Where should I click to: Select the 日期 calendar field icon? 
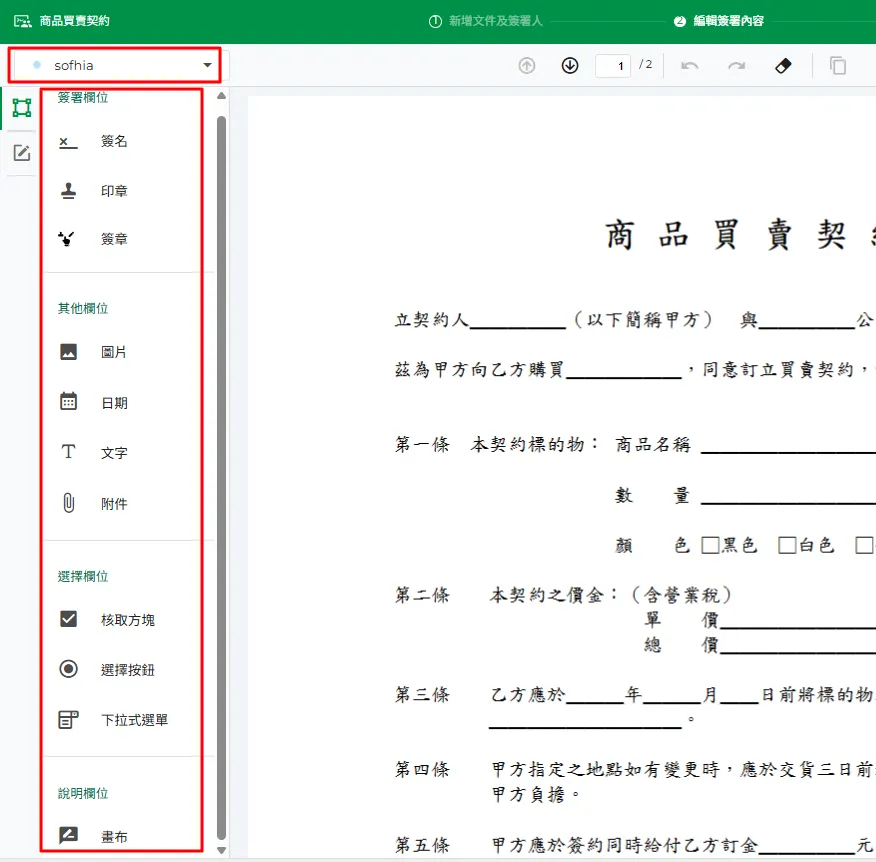point(68,402)
